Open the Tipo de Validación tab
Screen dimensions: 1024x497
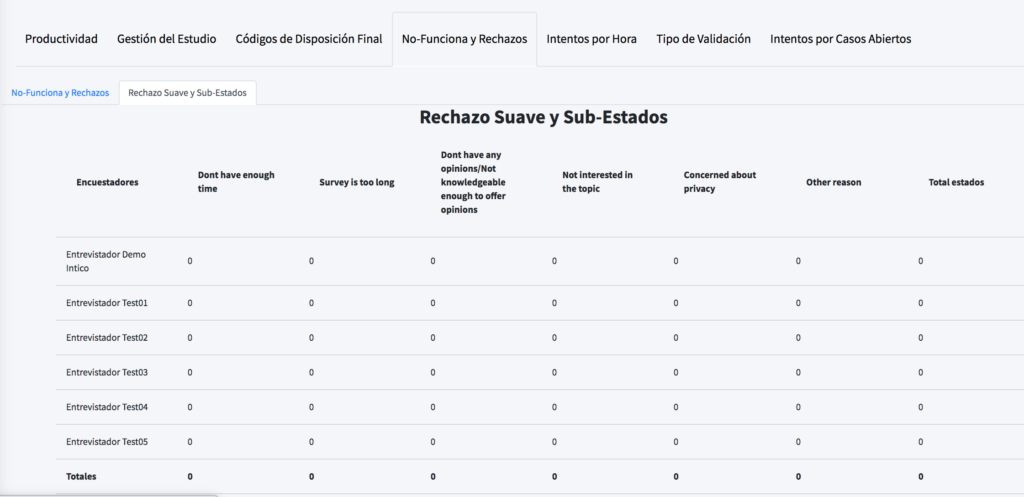click(703, 39)
